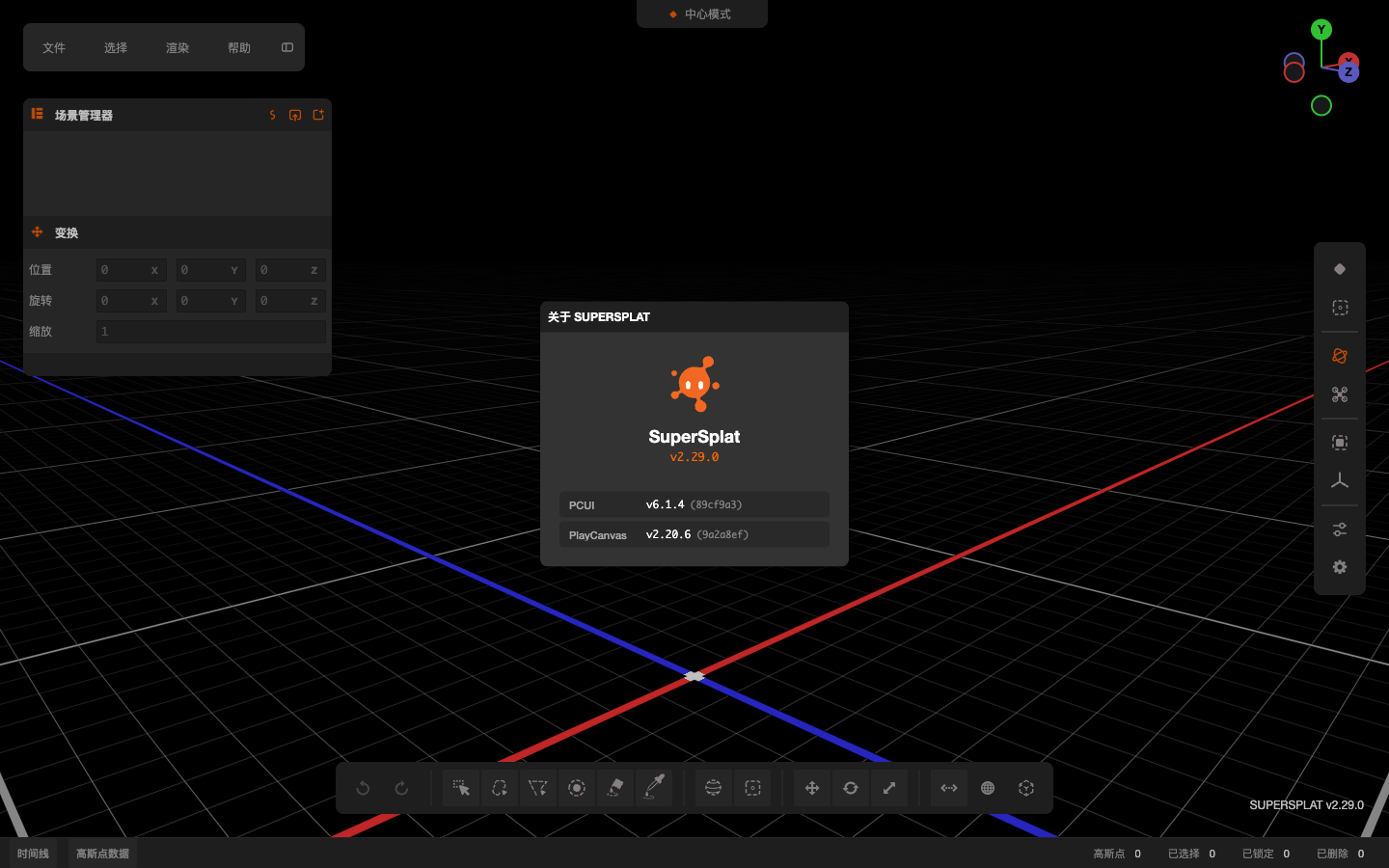Viewport: 1389px width, 868px height.
Task: Switch to the rotate tool
Action: (x=851, y=788)
